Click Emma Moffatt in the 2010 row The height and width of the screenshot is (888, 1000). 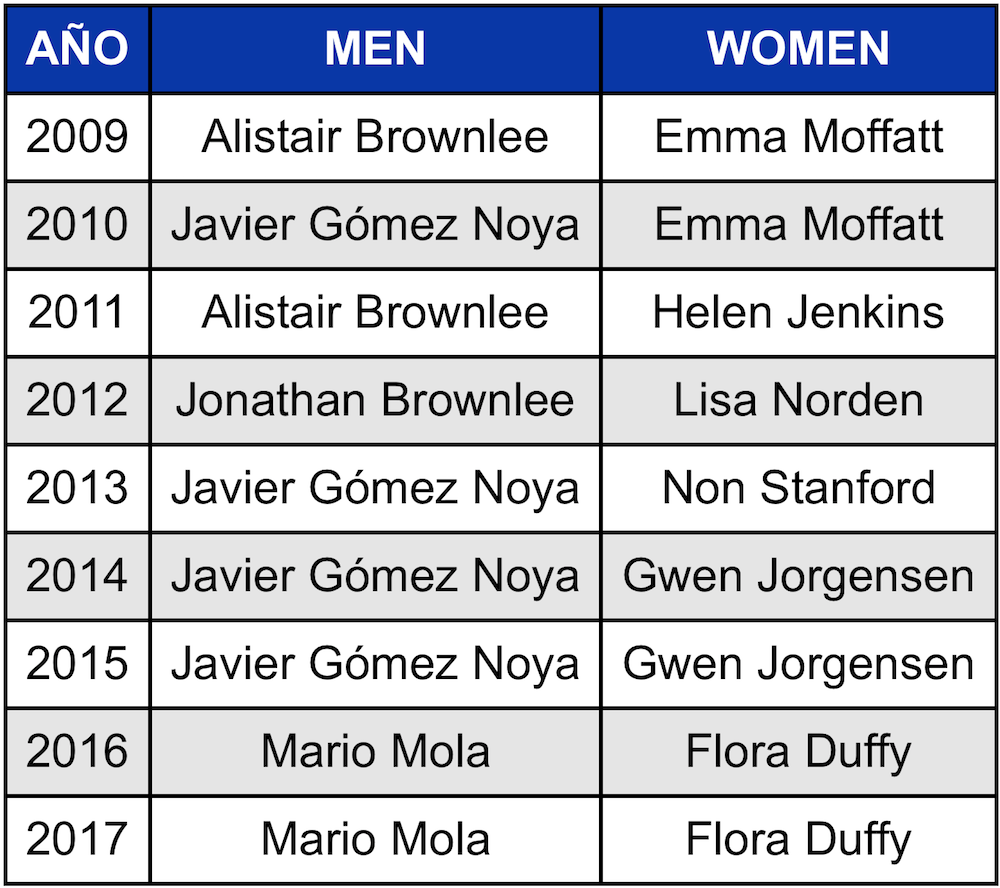pos(798,225)
